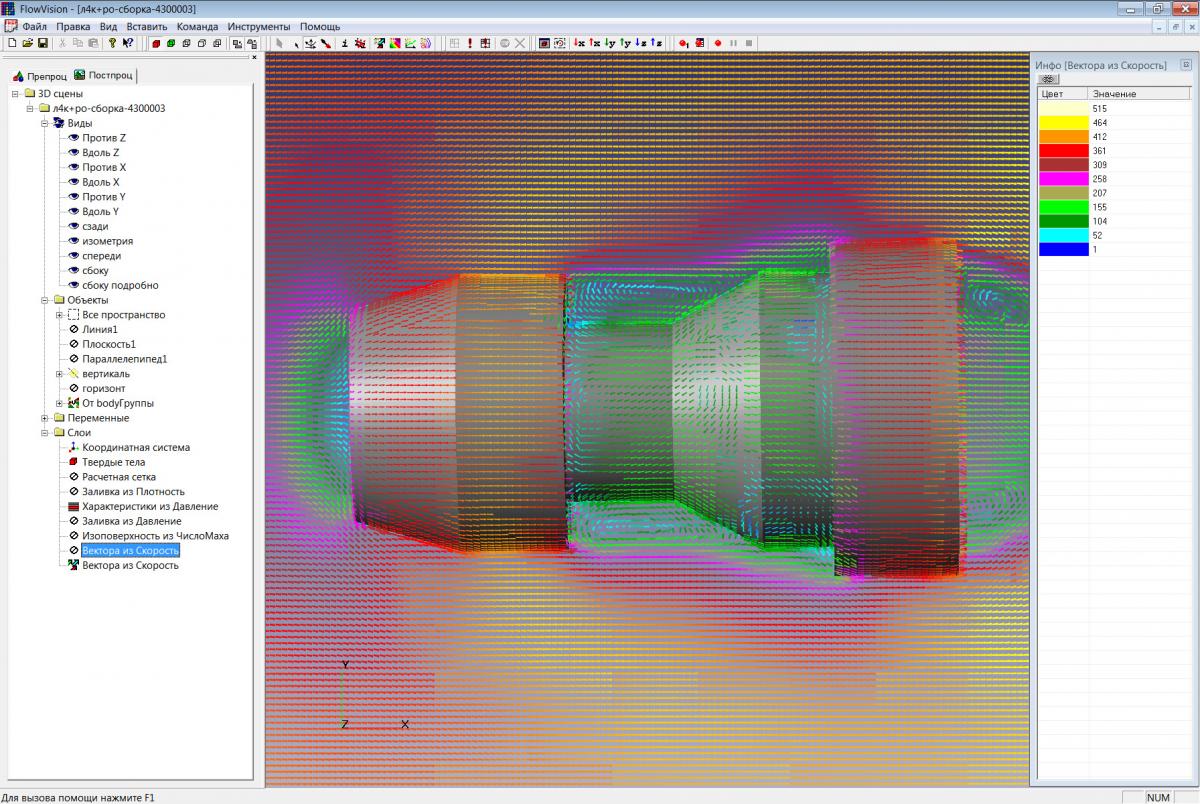The image size is (1200, 804).
Task: Click the Open file toolbar icon
Action: pyautogui.click(x=28, y=43)
